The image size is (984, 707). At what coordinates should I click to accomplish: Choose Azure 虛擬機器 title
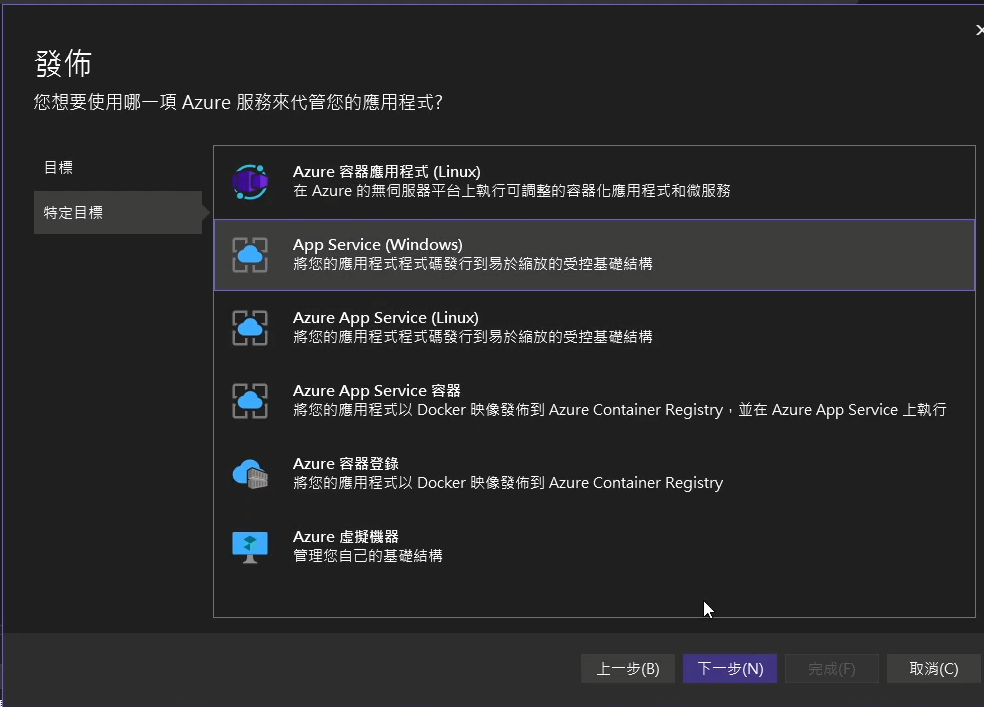click(x=346, y=537)
